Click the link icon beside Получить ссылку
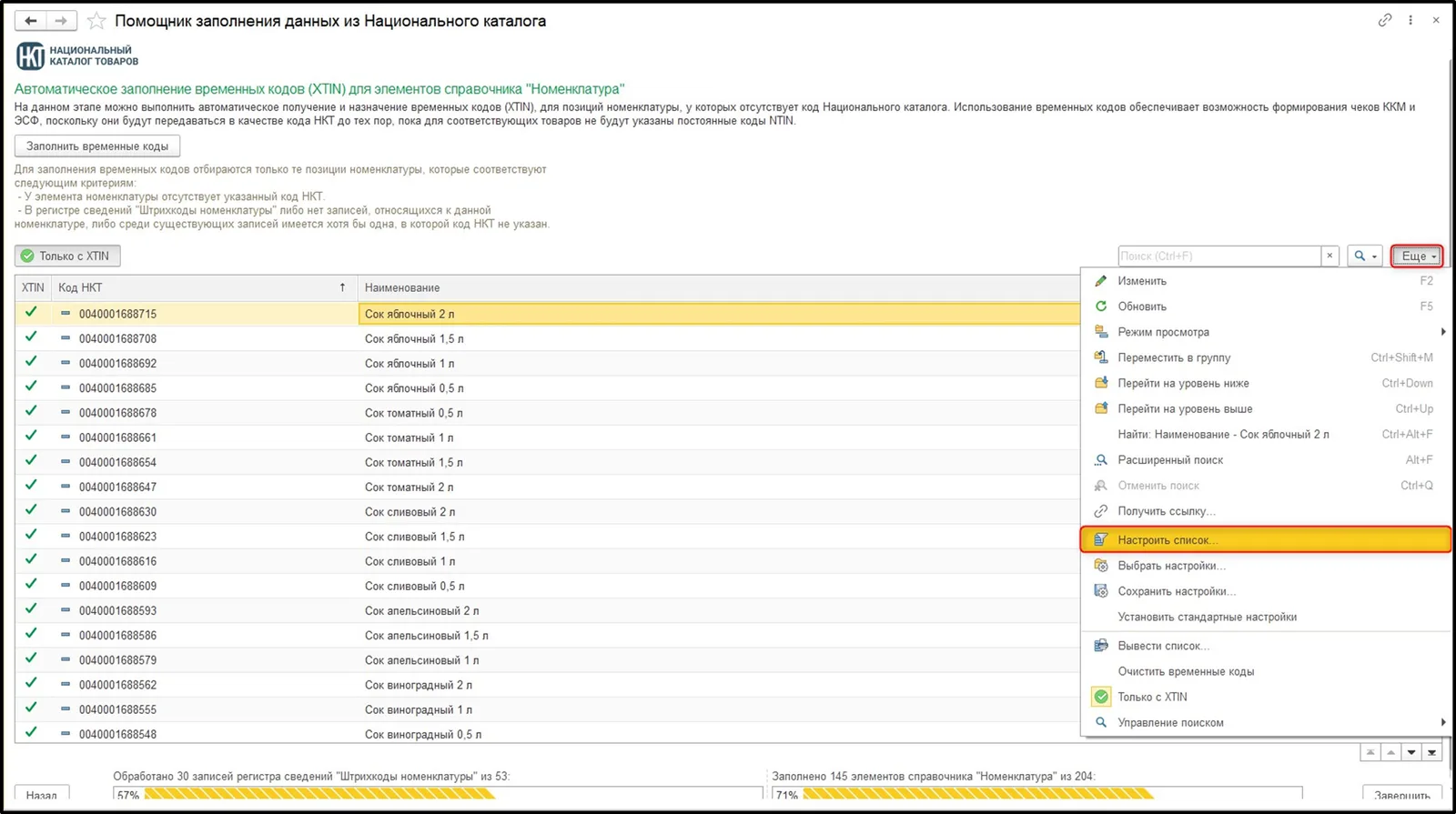Screen dimensions: 1456x814 pyautogui.click(x=1101, y=511)
